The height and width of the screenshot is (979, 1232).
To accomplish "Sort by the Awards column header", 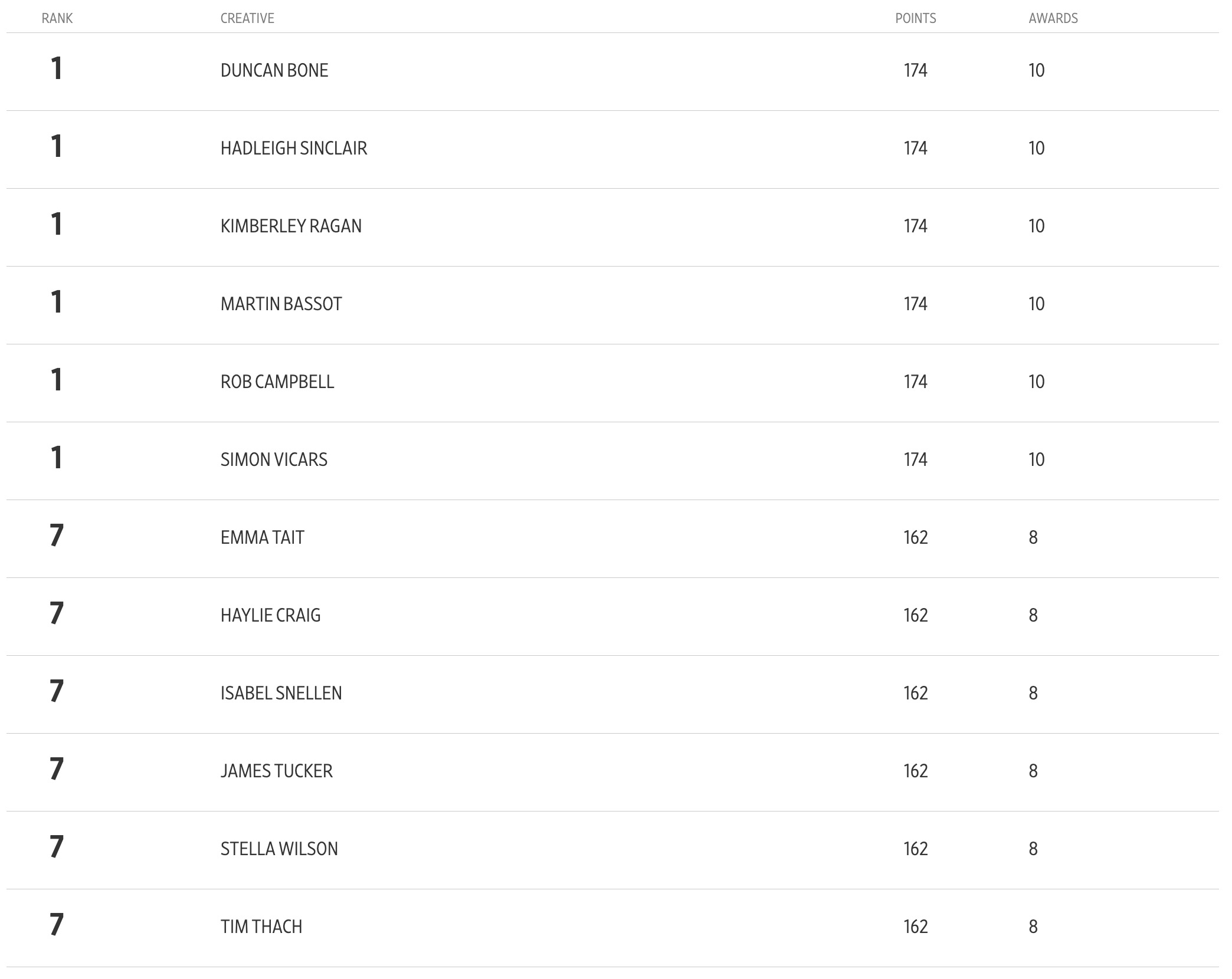I will click(1053, 18).
